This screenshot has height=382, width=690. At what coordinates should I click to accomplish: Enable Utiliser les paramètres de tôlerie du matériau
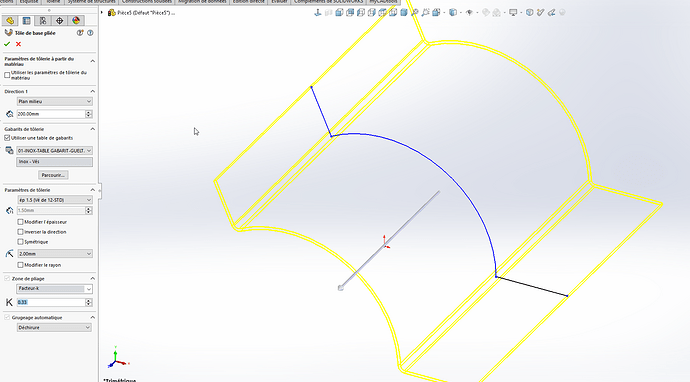coord(7,75)
